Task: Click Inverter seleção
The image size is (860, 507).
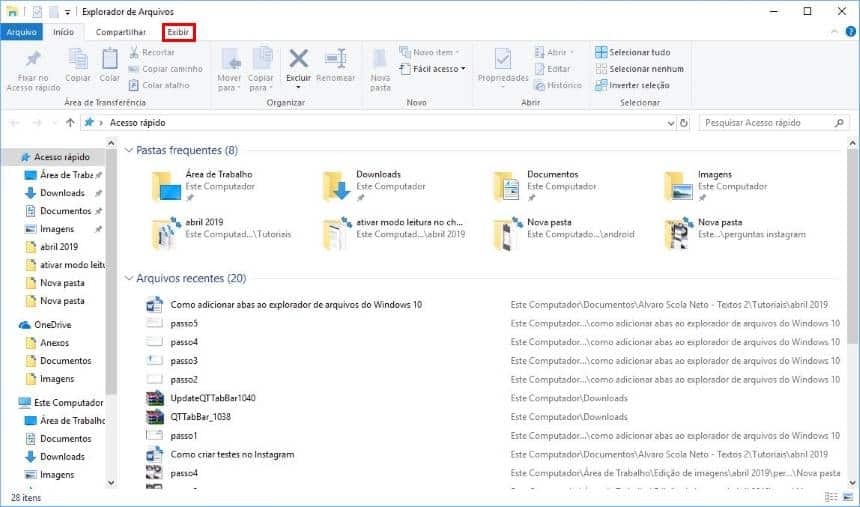Action: tap(632, 86)
